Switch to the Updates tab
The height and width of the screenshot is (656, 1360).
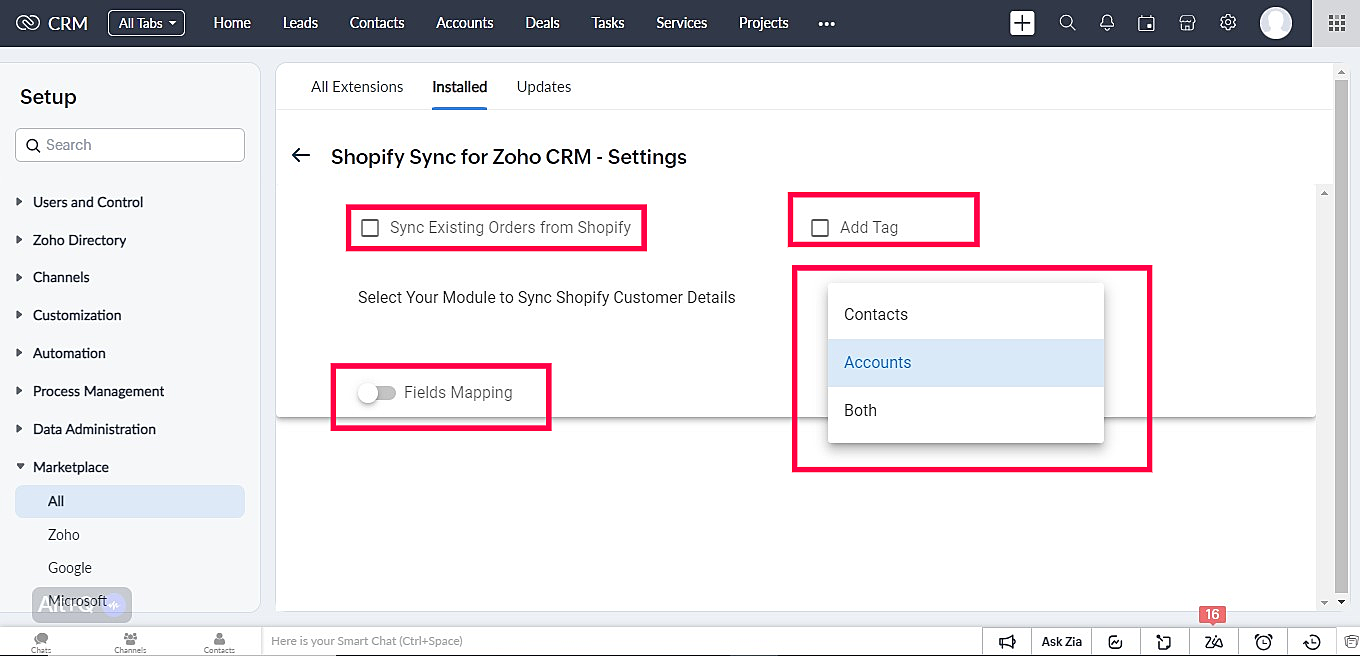[544, 87]
